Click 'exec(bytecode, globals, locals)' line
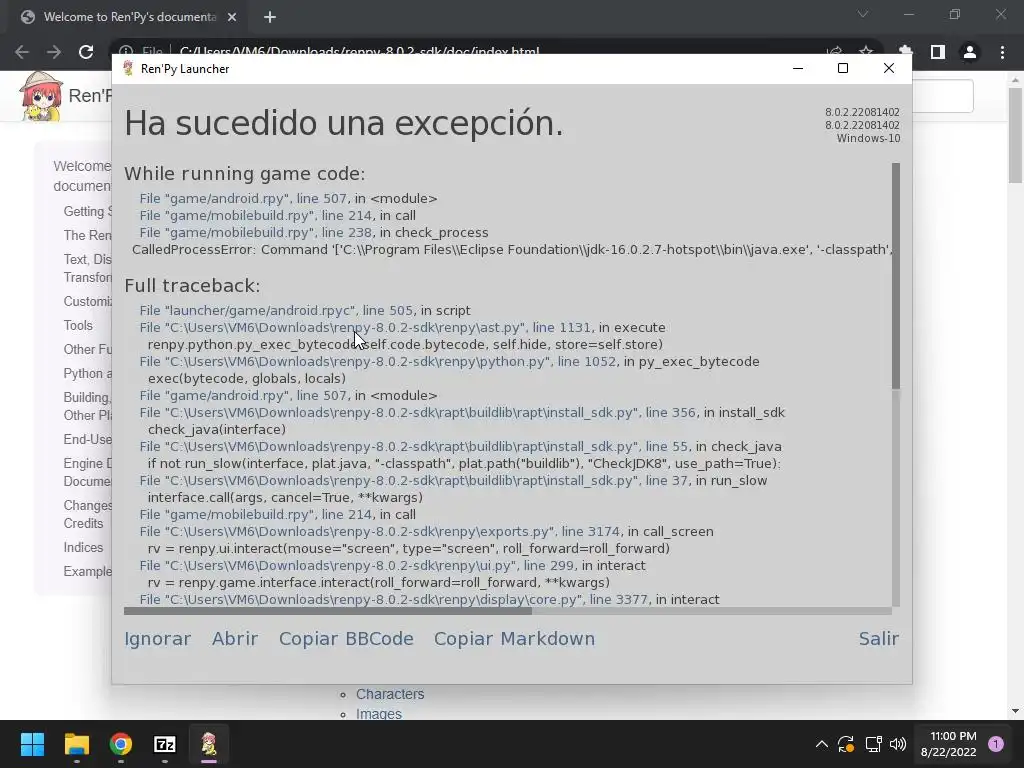This screenshot has width=1024, height=768. [247, 379]
